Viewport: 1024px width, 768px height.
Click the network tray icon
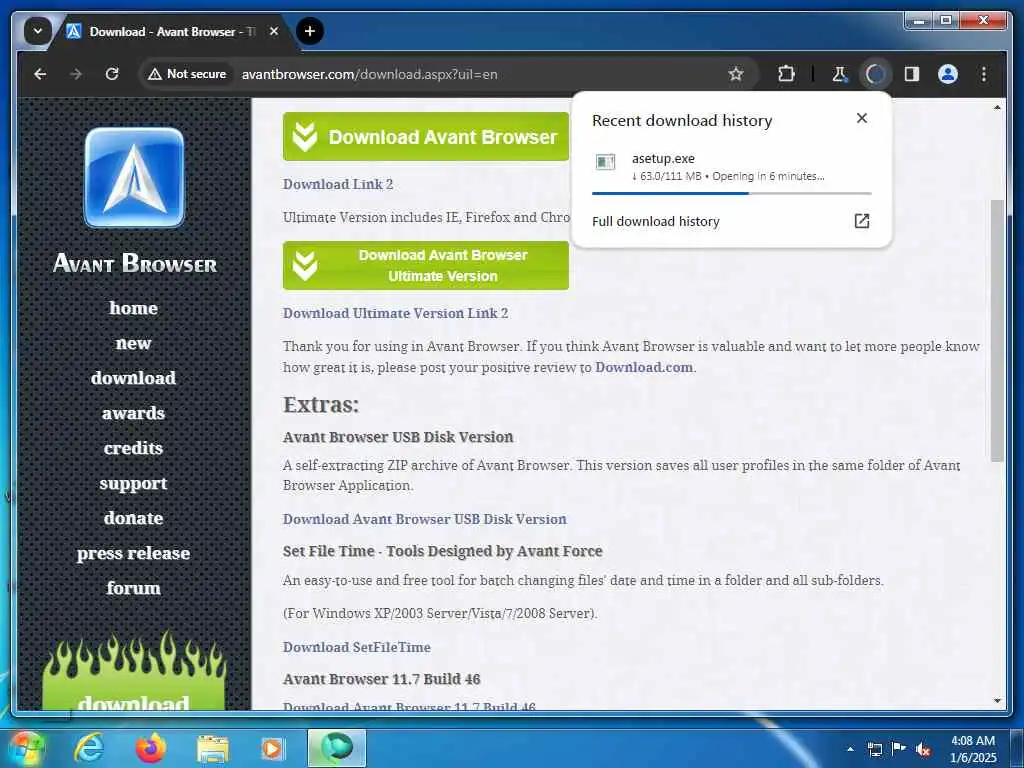click(874, 749)
